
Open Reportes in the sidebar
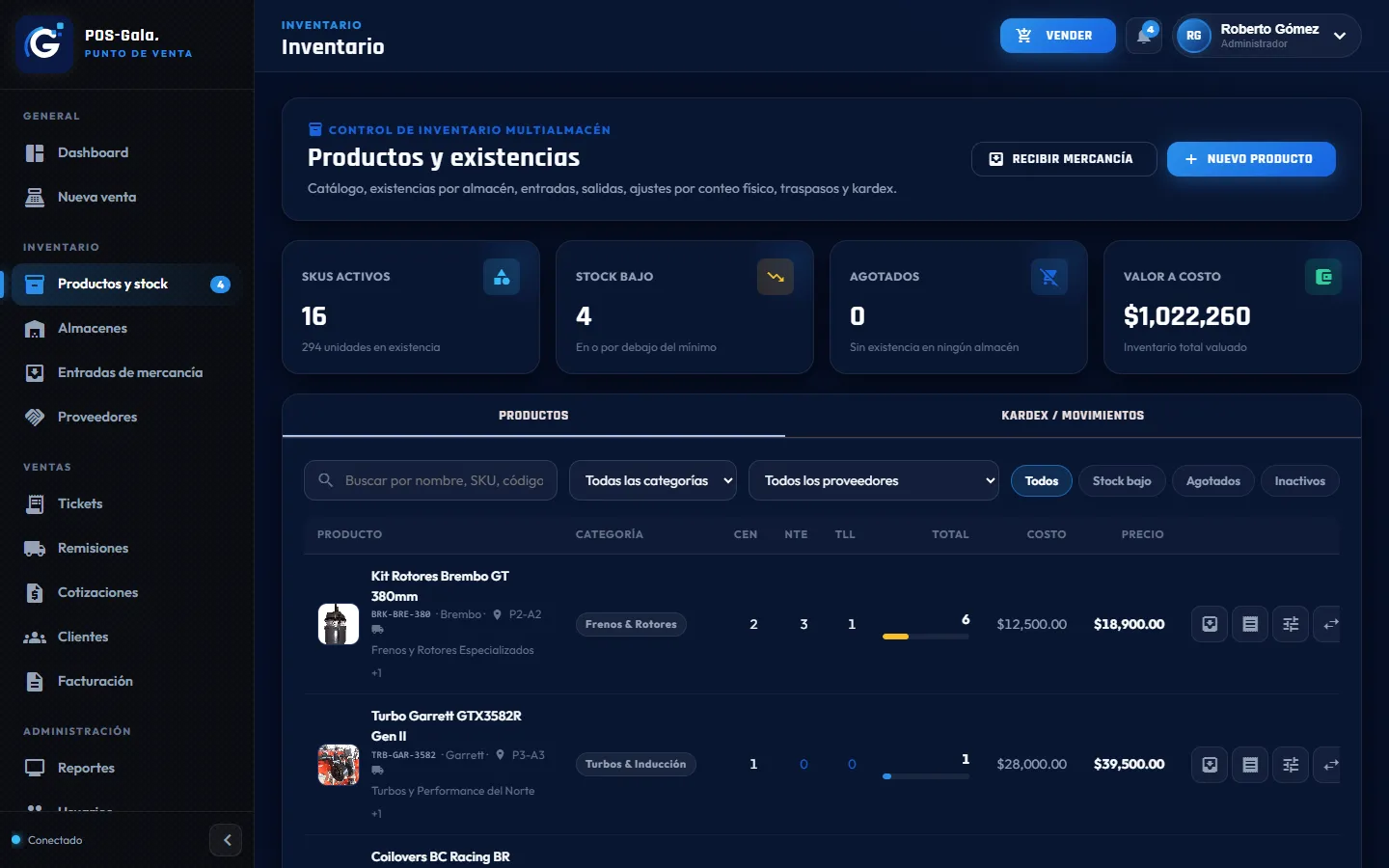tap(126, 768)
